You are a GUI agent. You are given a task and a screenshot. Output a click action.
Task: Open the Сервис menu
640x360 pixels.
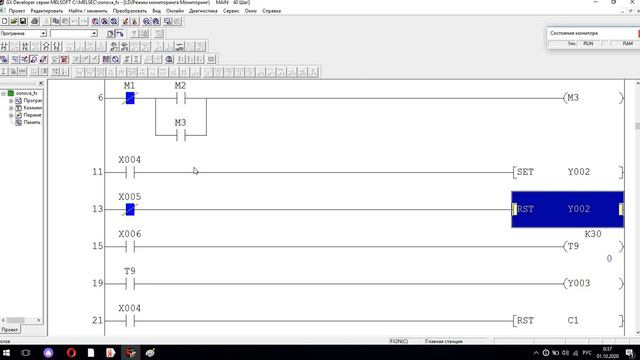(x=231, y=11)
